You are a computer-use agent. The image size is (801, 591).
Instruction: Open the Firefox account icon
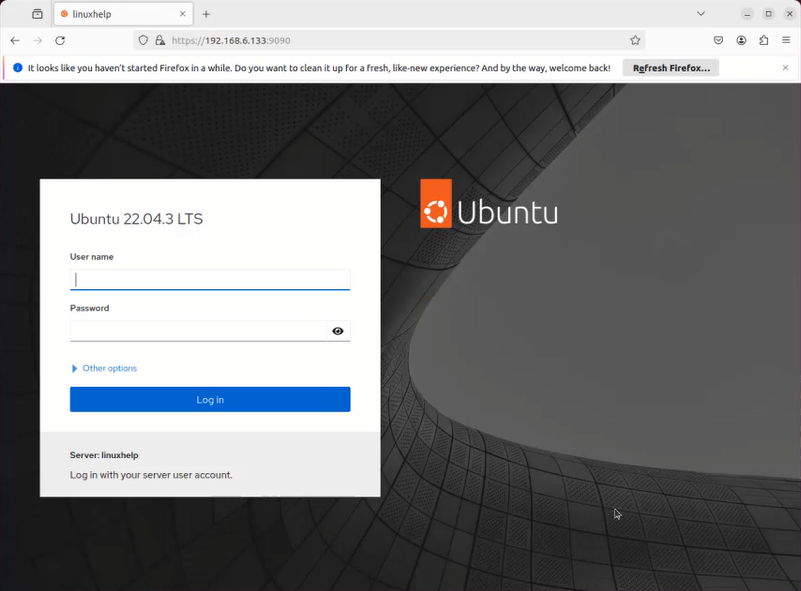click(x=741, y=40)
